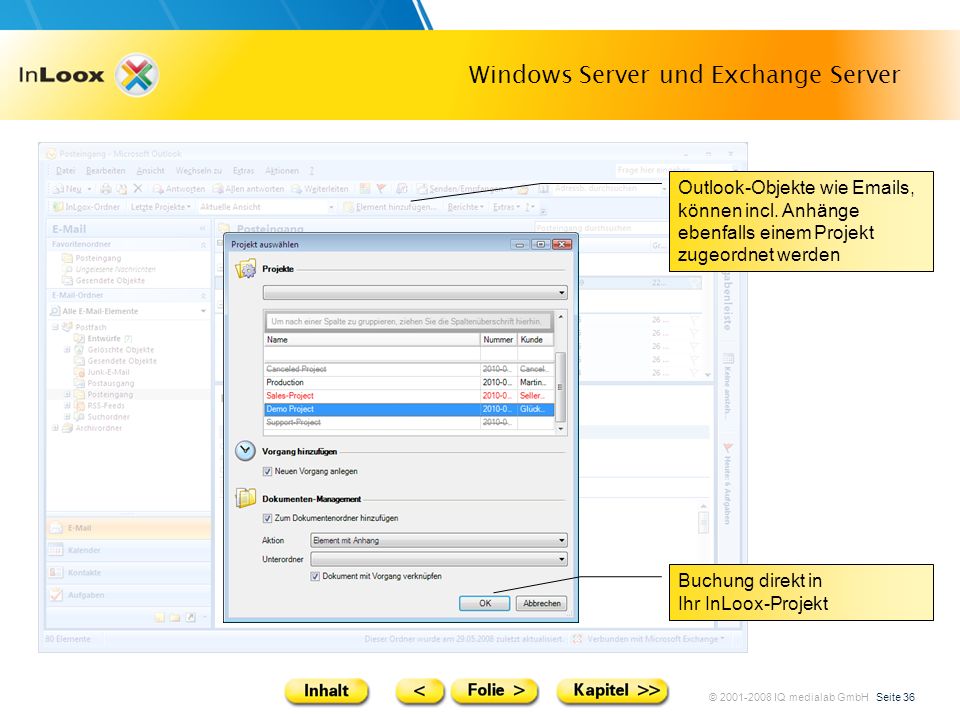The height and width of the screenshot is (720, 960).
Task: Click the InLoox logo on the slide
Action: click(x=89, y=75)
